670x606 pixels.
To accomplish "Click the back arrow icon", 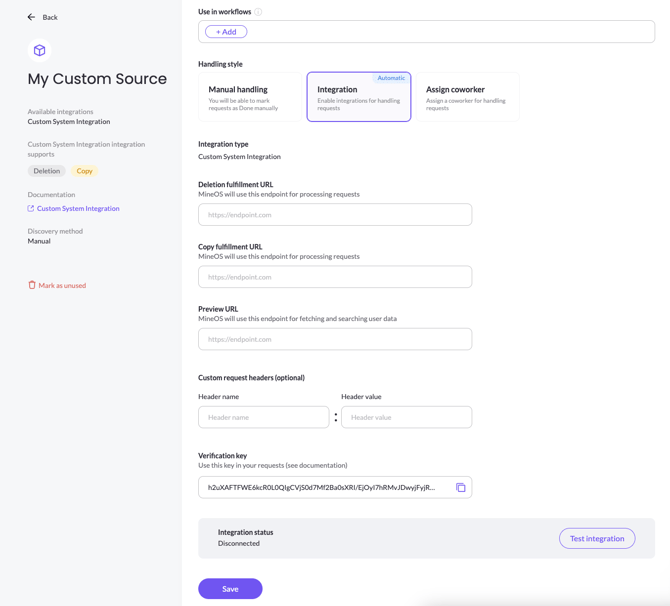I will click(x=31, y=17).
